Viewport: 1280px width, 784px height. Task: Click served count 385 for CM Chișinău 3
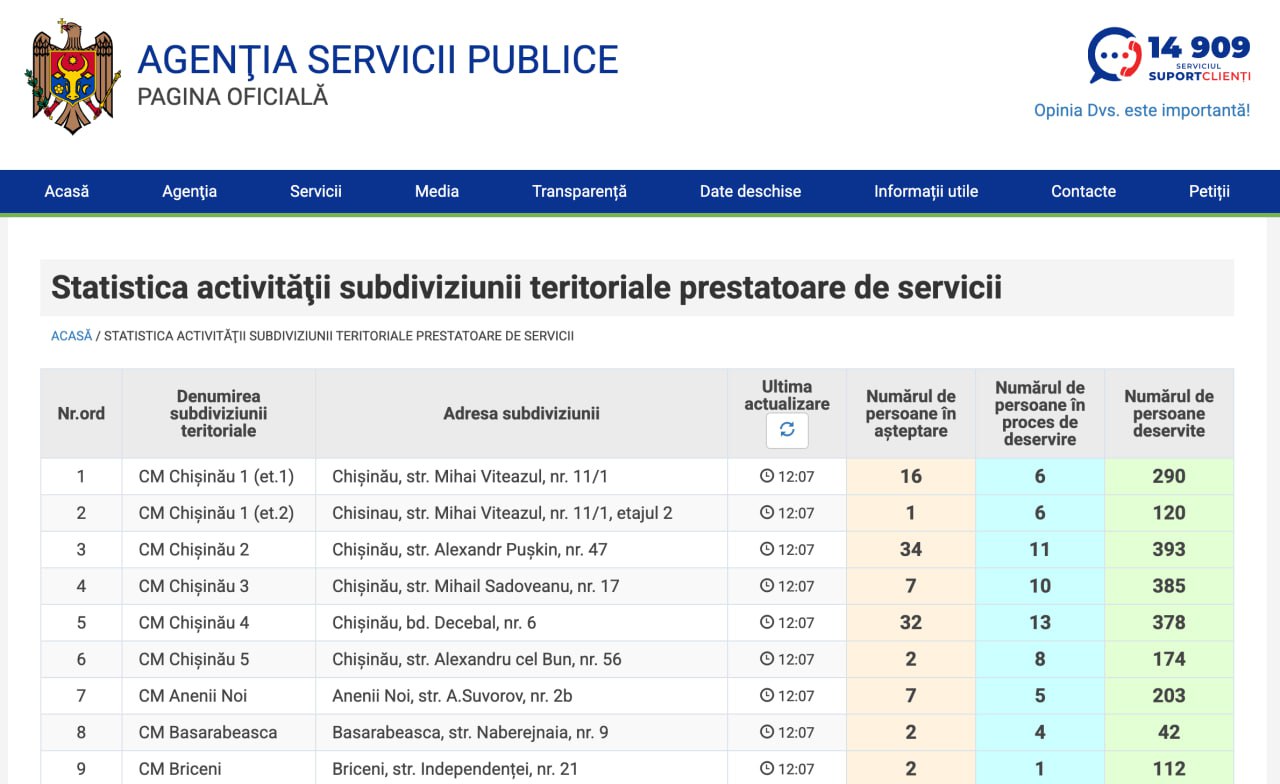click(x=1169, y=586)
